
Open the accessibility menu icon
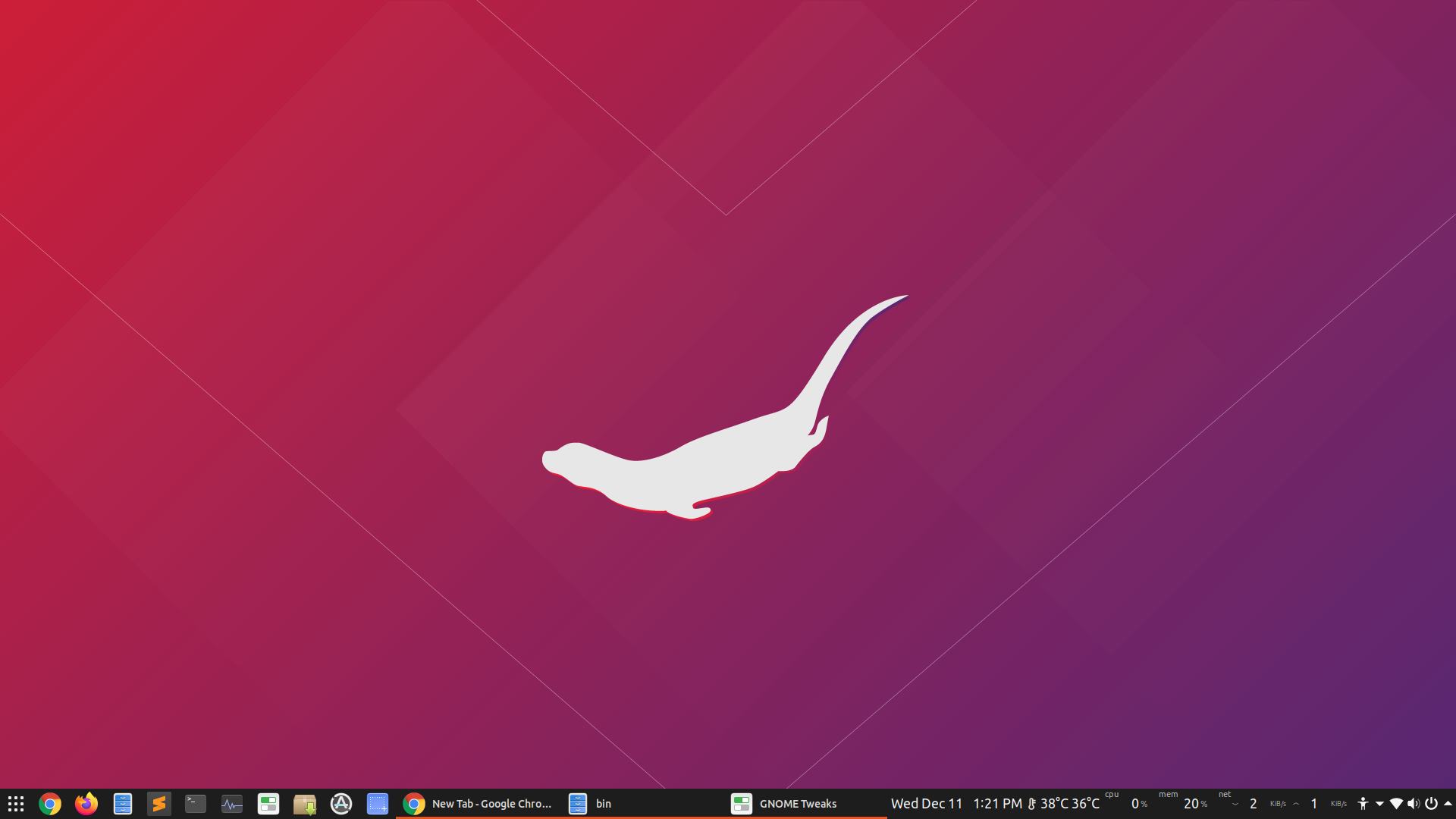point(1363,804)
